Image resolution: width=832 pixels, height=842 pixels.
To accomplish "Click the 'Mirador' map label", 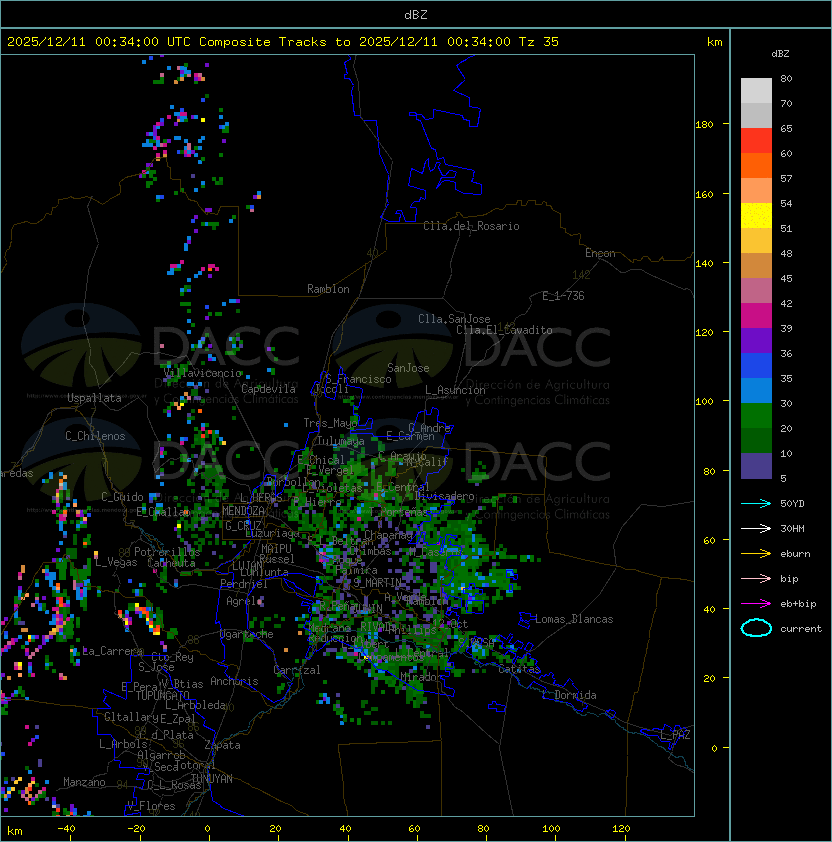I will tap(422, 677).
